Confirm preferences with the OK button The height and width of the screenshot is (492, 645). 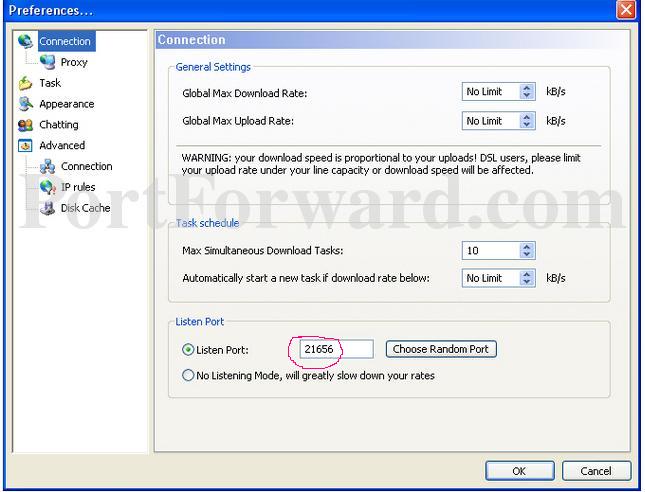pyautogui.click(x=520, y=471)
